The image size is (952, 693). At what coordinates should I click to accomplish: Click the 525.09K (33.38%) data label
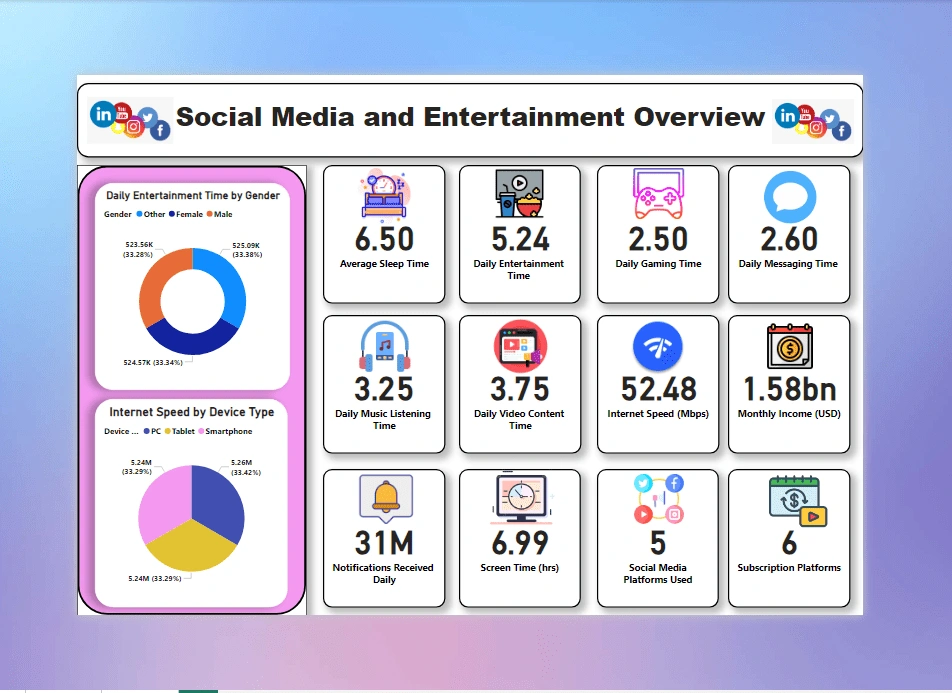(246, 250)
